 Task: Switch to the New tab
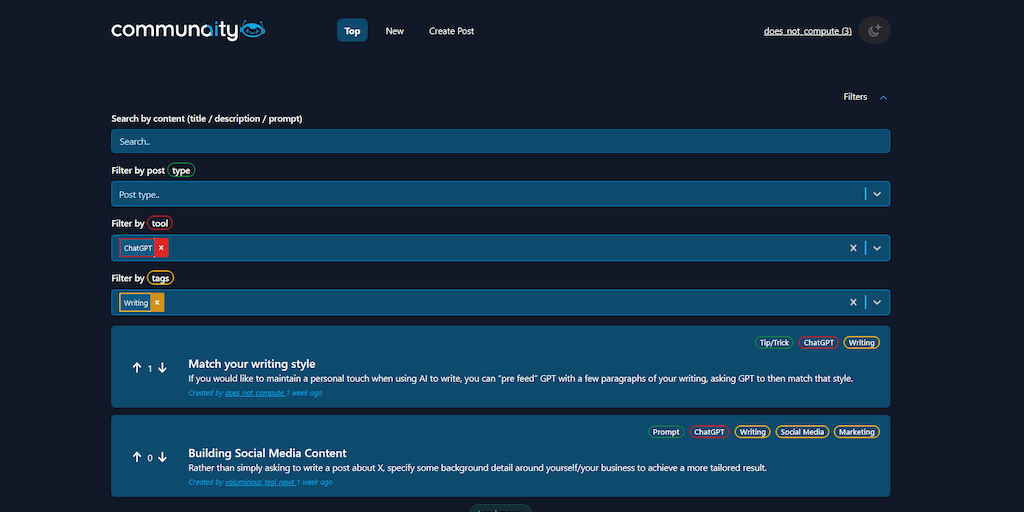coord(394,31)
